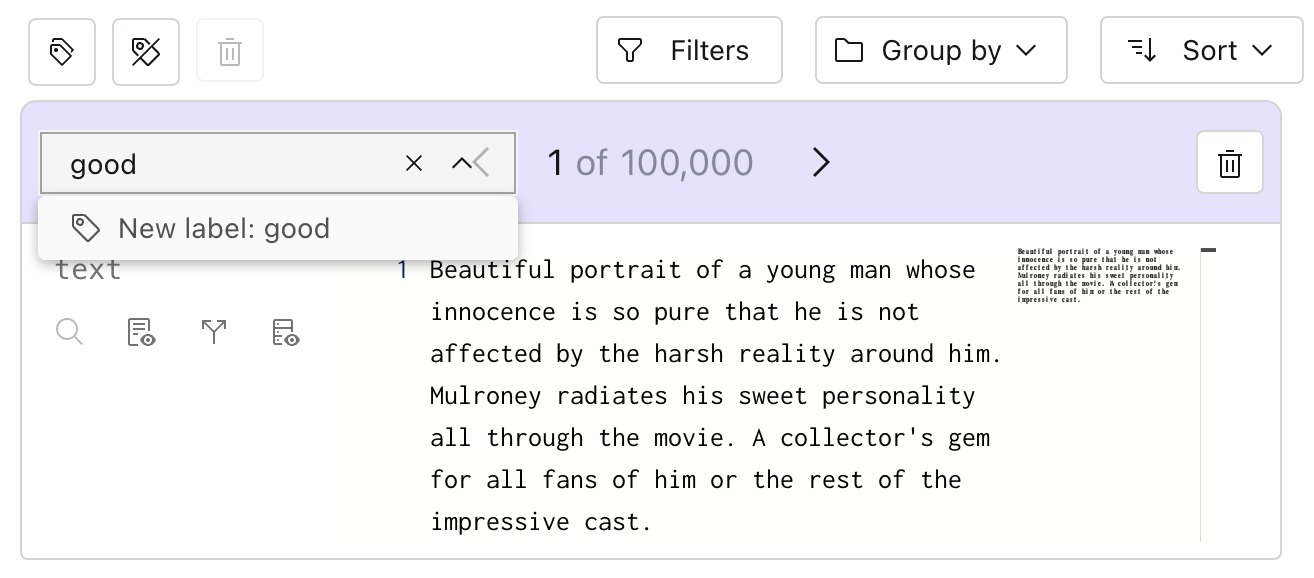Viewport: 1314px width, 578px height.
Task: Open the Filters panel
Action: [689, 50]
